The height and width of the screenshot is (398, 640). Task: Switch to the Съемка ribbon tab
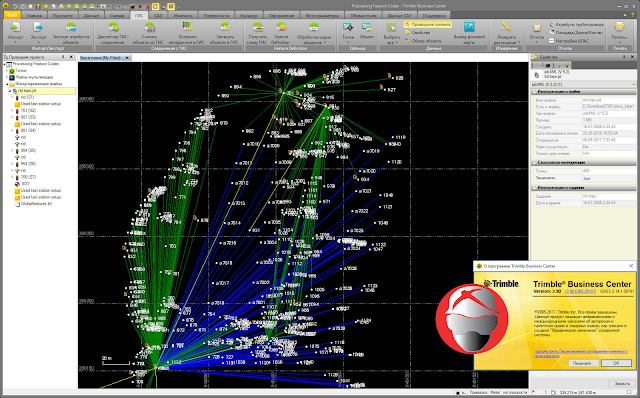[117, 16]
